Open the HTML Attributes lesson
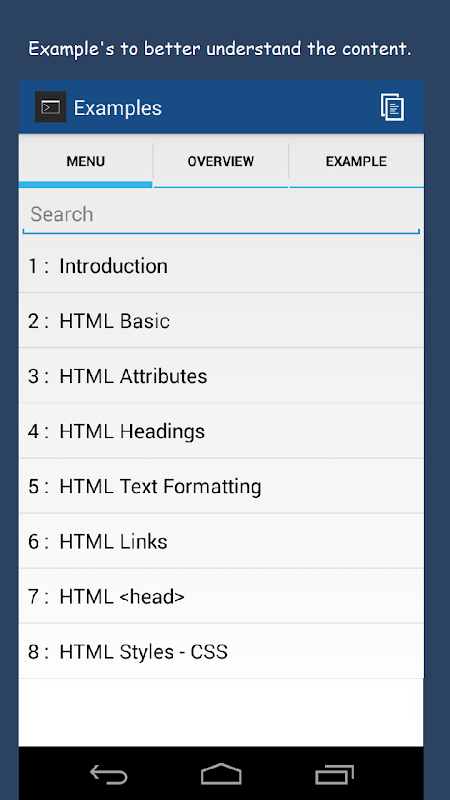This screenshot has width=450, height=800. pos(221,376)
